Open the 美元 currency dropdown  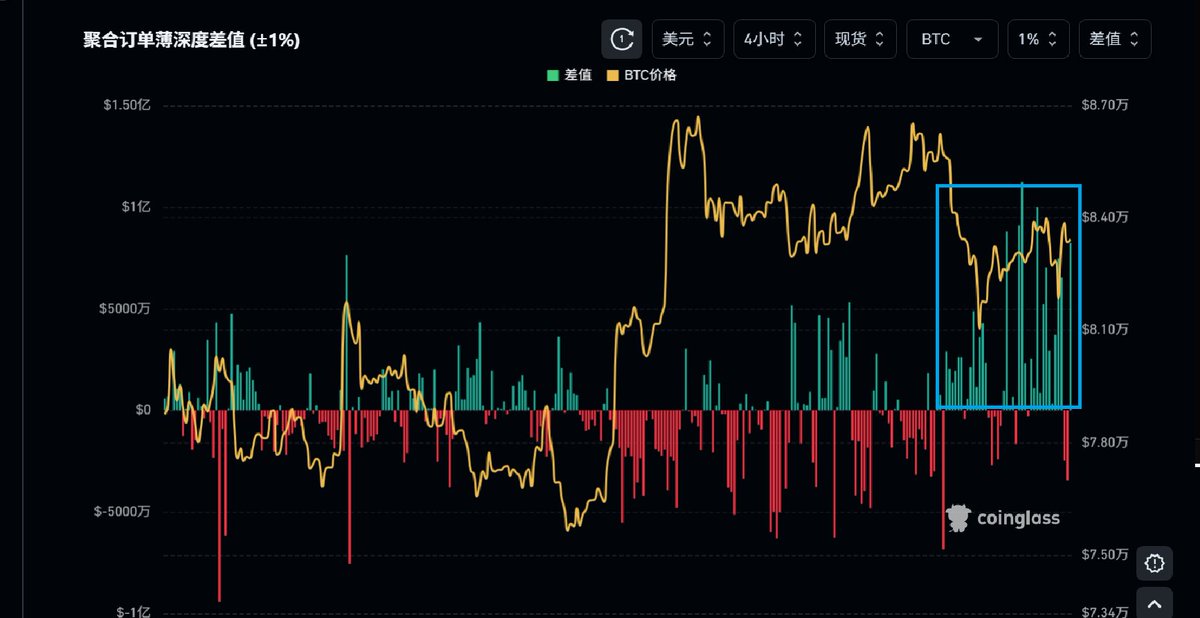[687, 39]
